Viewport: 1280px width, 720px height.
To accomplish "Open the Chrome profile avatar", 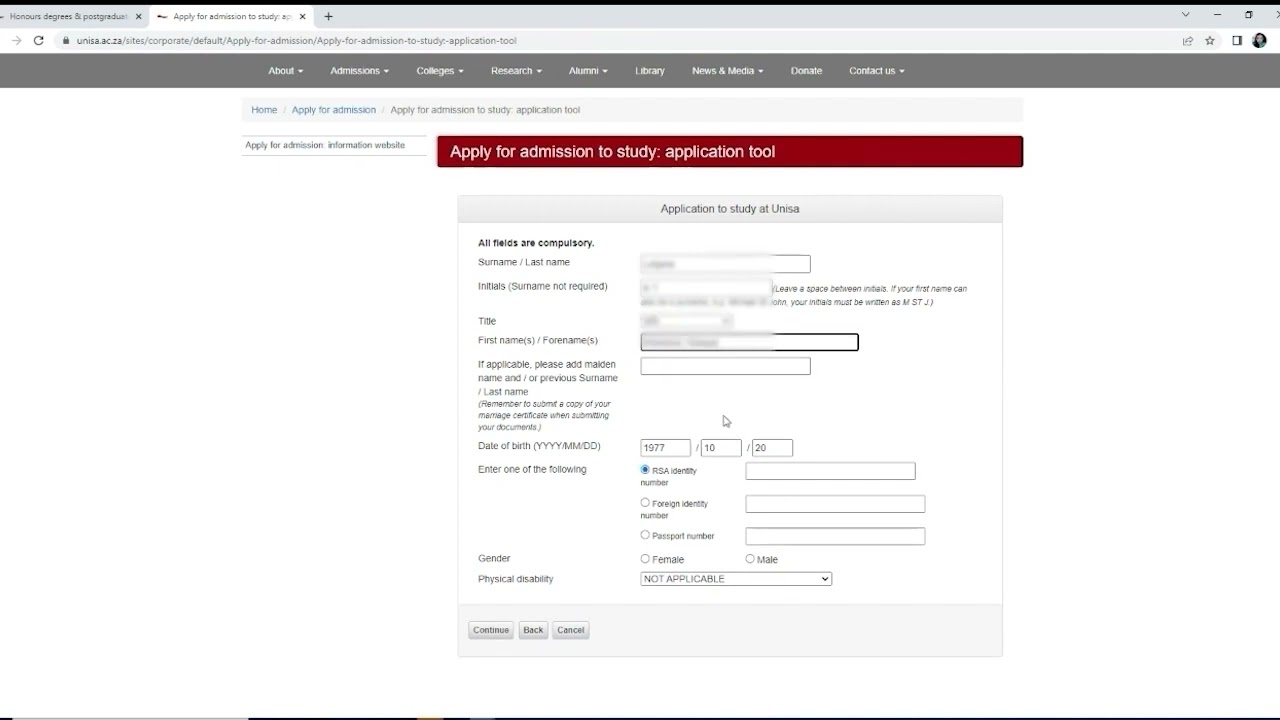I will pyautogui.click(x=1259, y=41).
